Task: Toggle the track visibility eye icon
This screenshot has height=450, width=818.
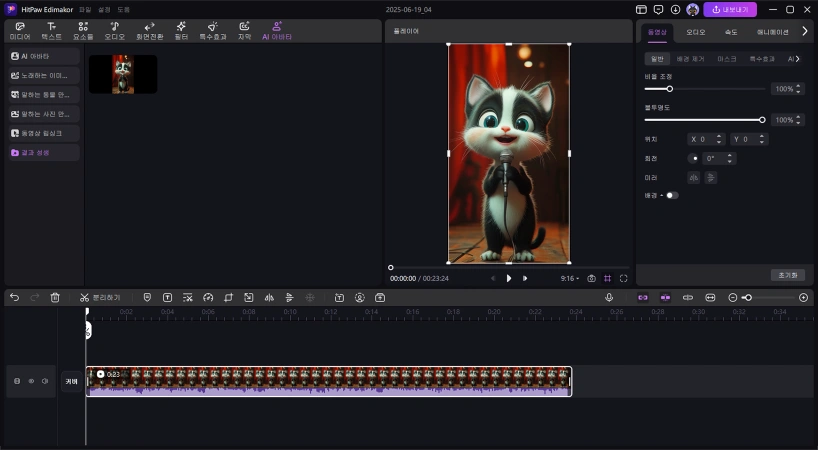Action: [31, 381]
